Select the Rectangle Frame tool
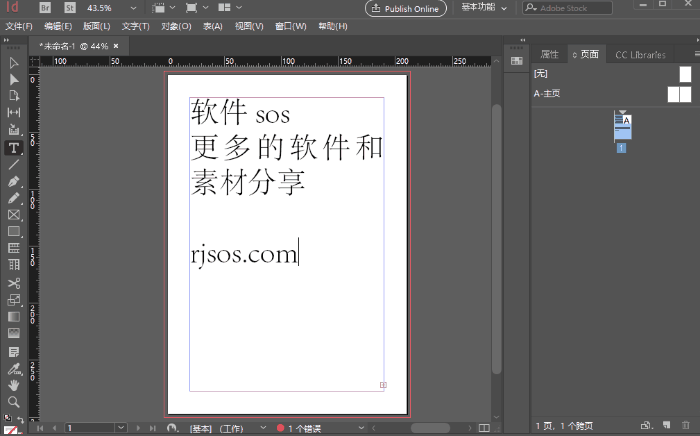This screenshot has height=436, width=700. [x=14, y=215]
